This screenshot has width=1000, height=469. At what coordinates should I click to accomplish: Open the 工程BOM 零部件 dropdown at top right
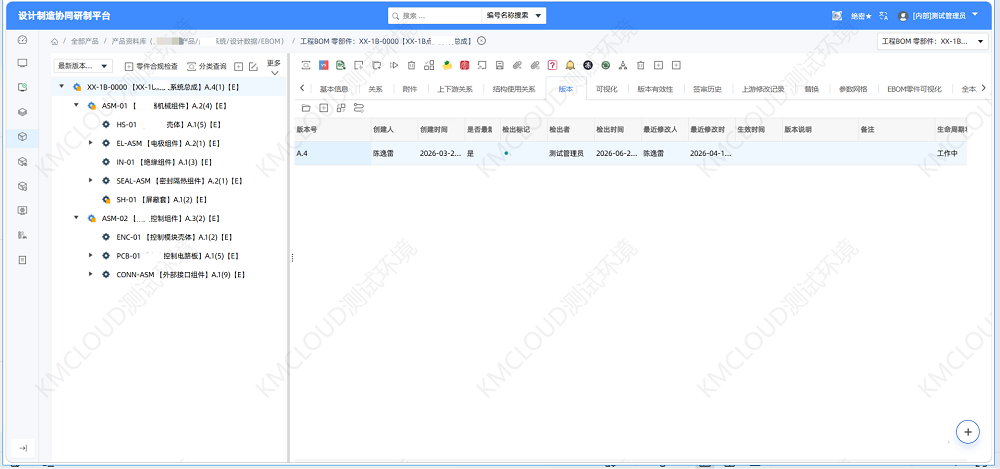tap(933, 41)
